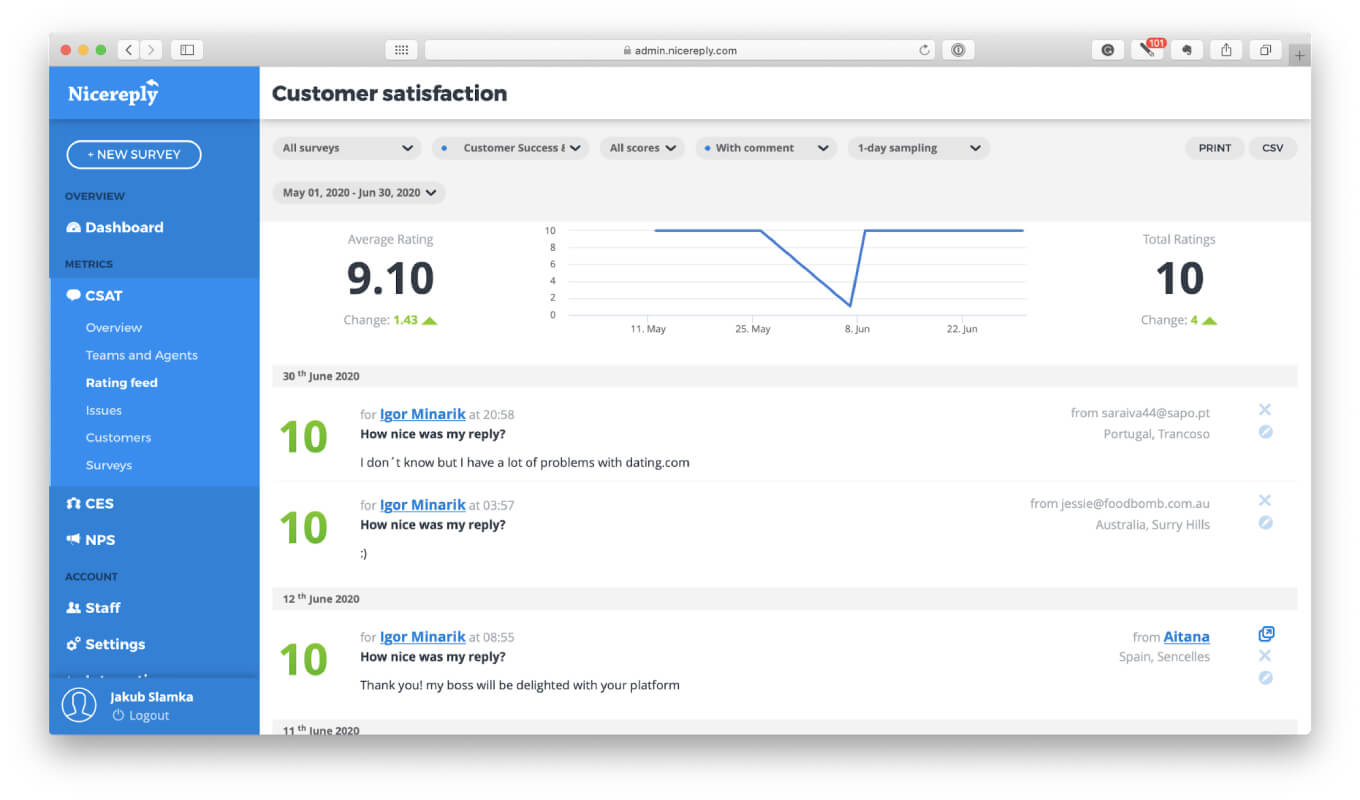1360x800 pixels.
Task: Reload the admin.nicereply.com page
Action: [x=925, y=50]
